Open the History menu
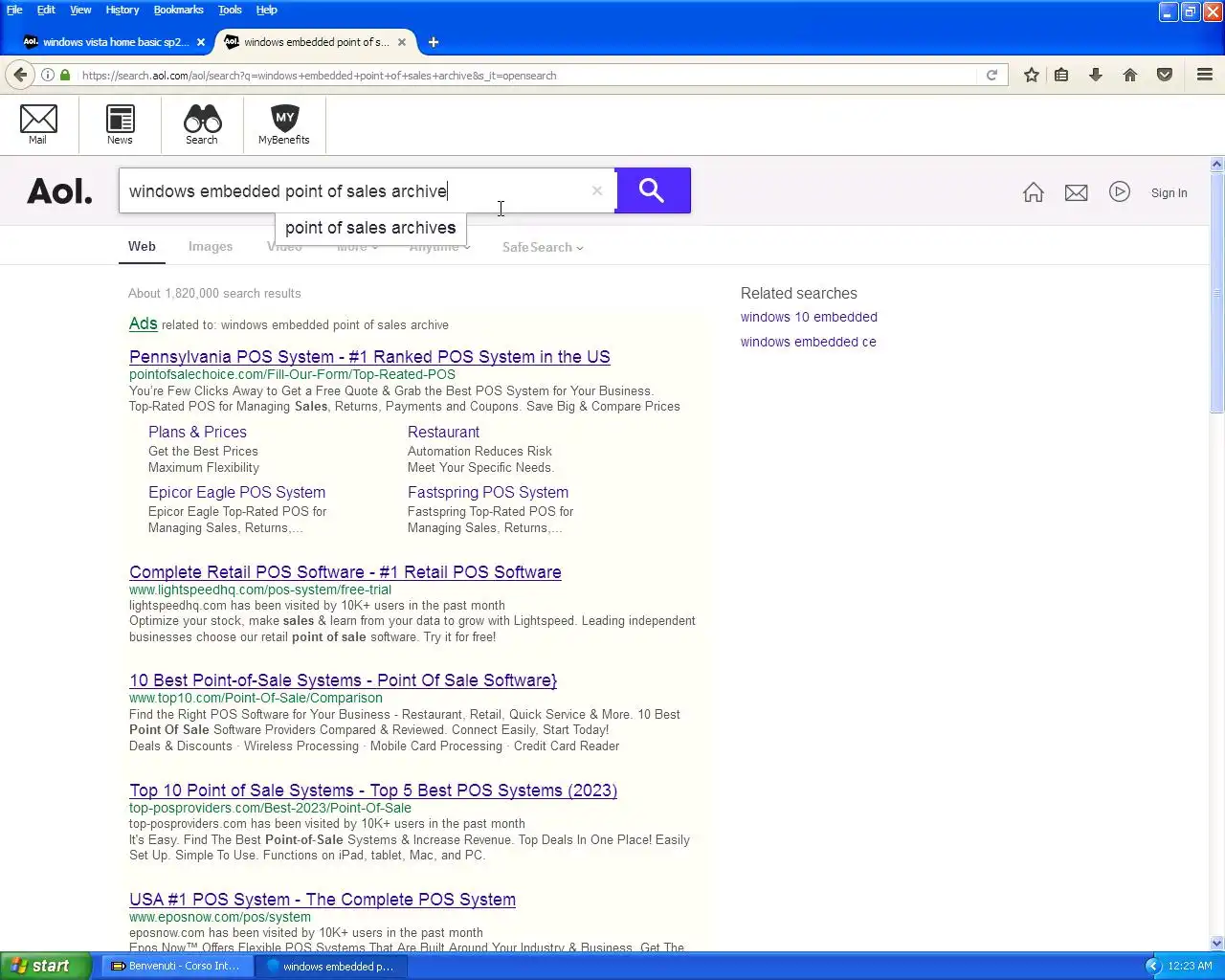The image size is (1225, 980). click(122, 10)
